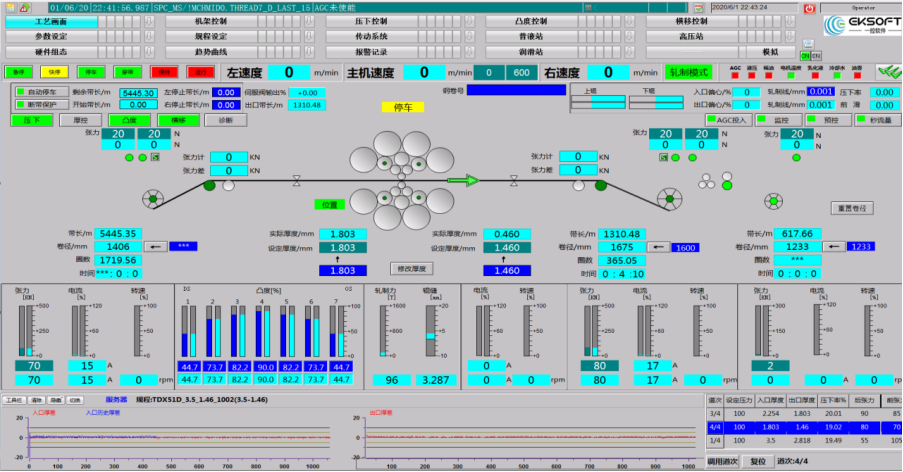The height and width of the screenshot is (472, 903).
Task: Click the 修改厚度 modify thickness button
Action: click(411, 269)
